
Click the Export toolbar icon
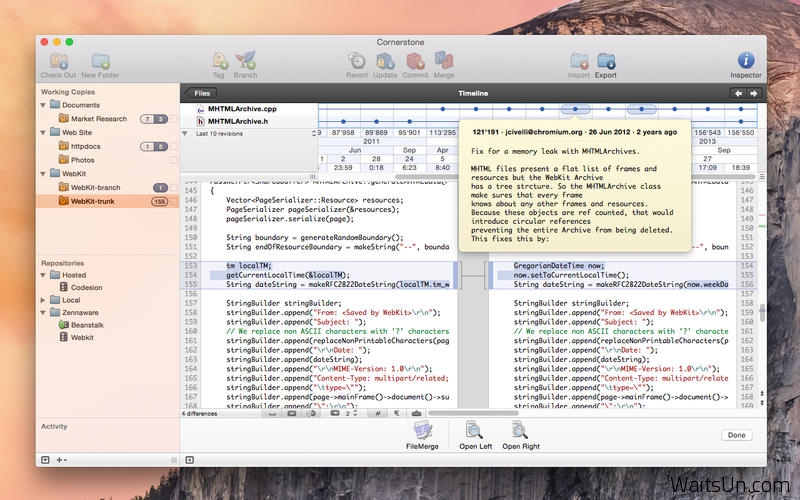606,61
